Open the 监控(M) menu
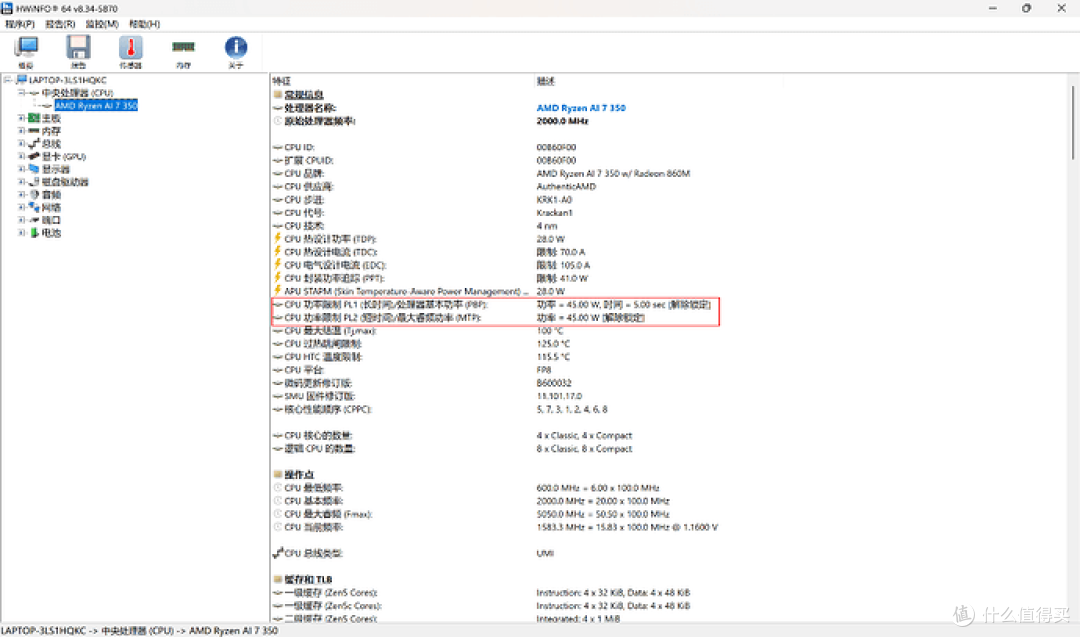This screenshot has height=637, width=1080. (x=101, y=24)
